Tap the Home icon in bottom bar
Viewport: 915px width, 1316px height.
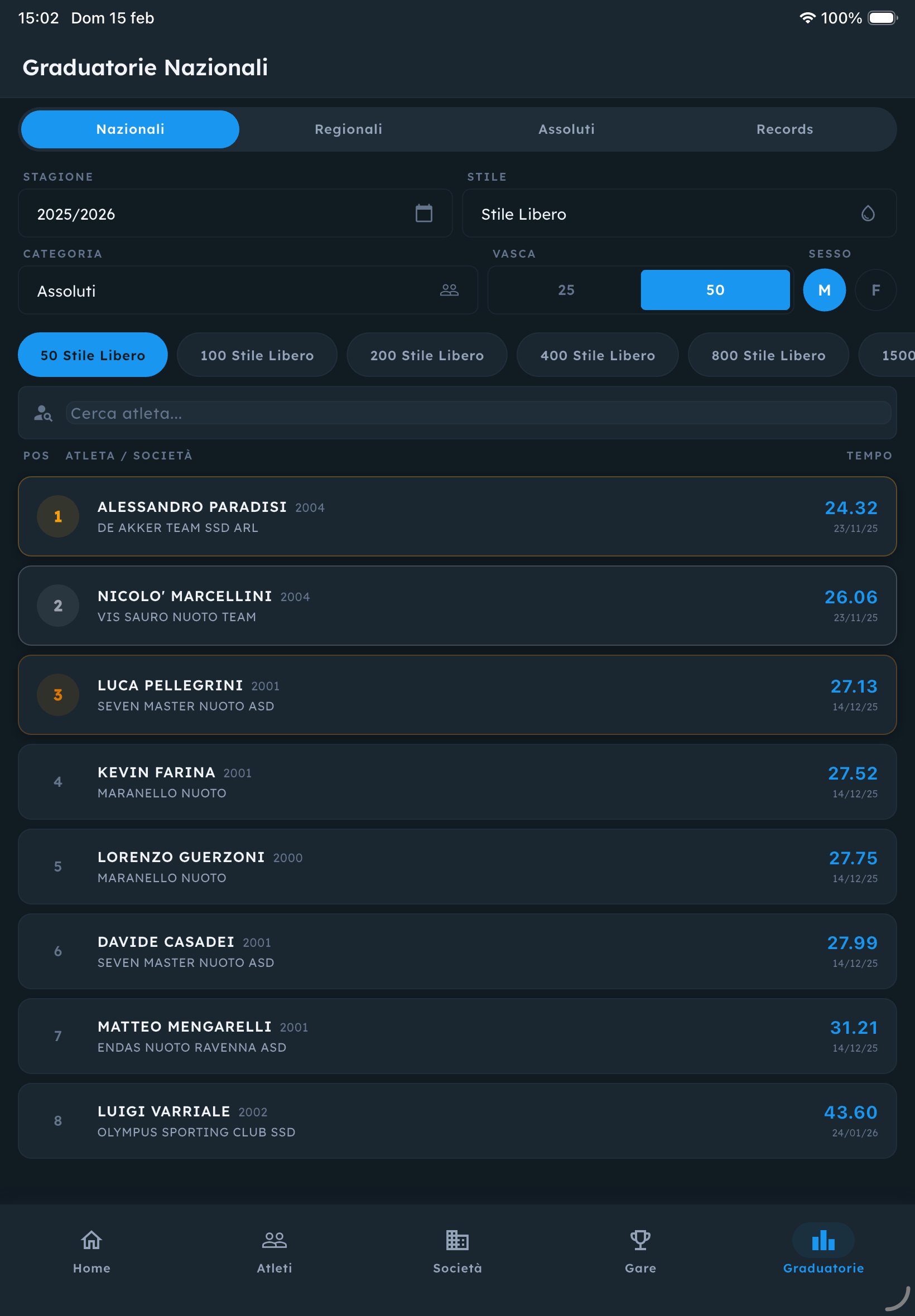click(x=91, y=1240)
